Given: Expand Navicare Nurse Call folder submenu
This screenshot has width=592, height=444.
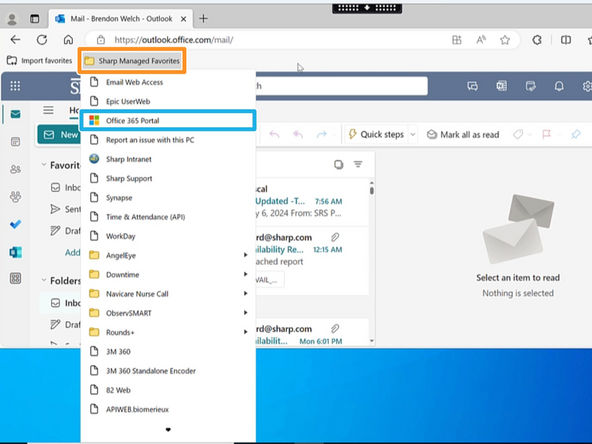Looking at the screenshot, I should pos(168,294).
